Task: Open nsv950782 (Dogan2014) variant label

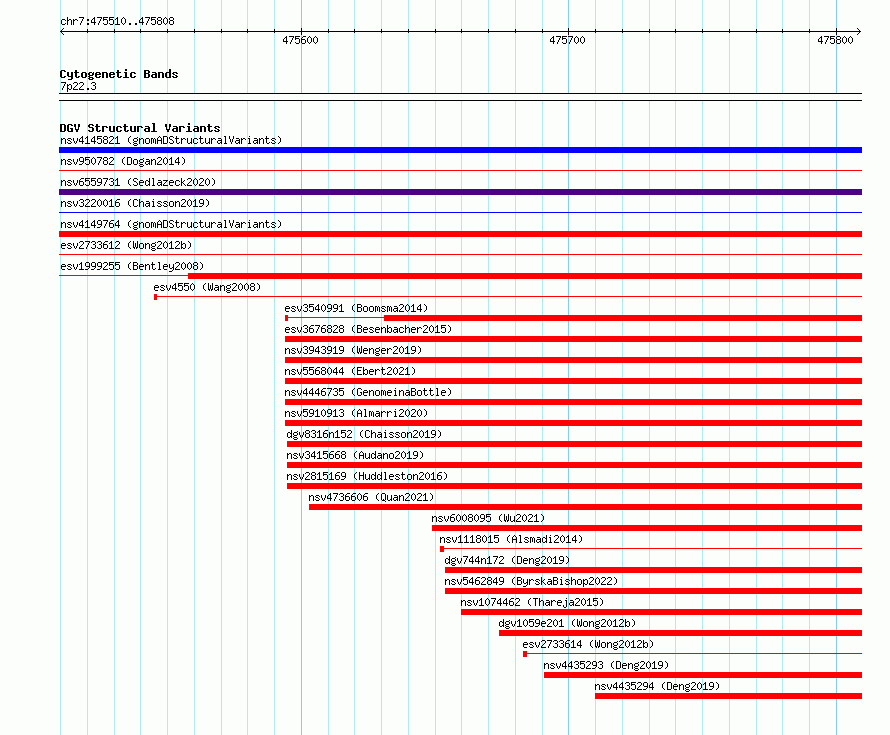Action: [x=123, y=161]
